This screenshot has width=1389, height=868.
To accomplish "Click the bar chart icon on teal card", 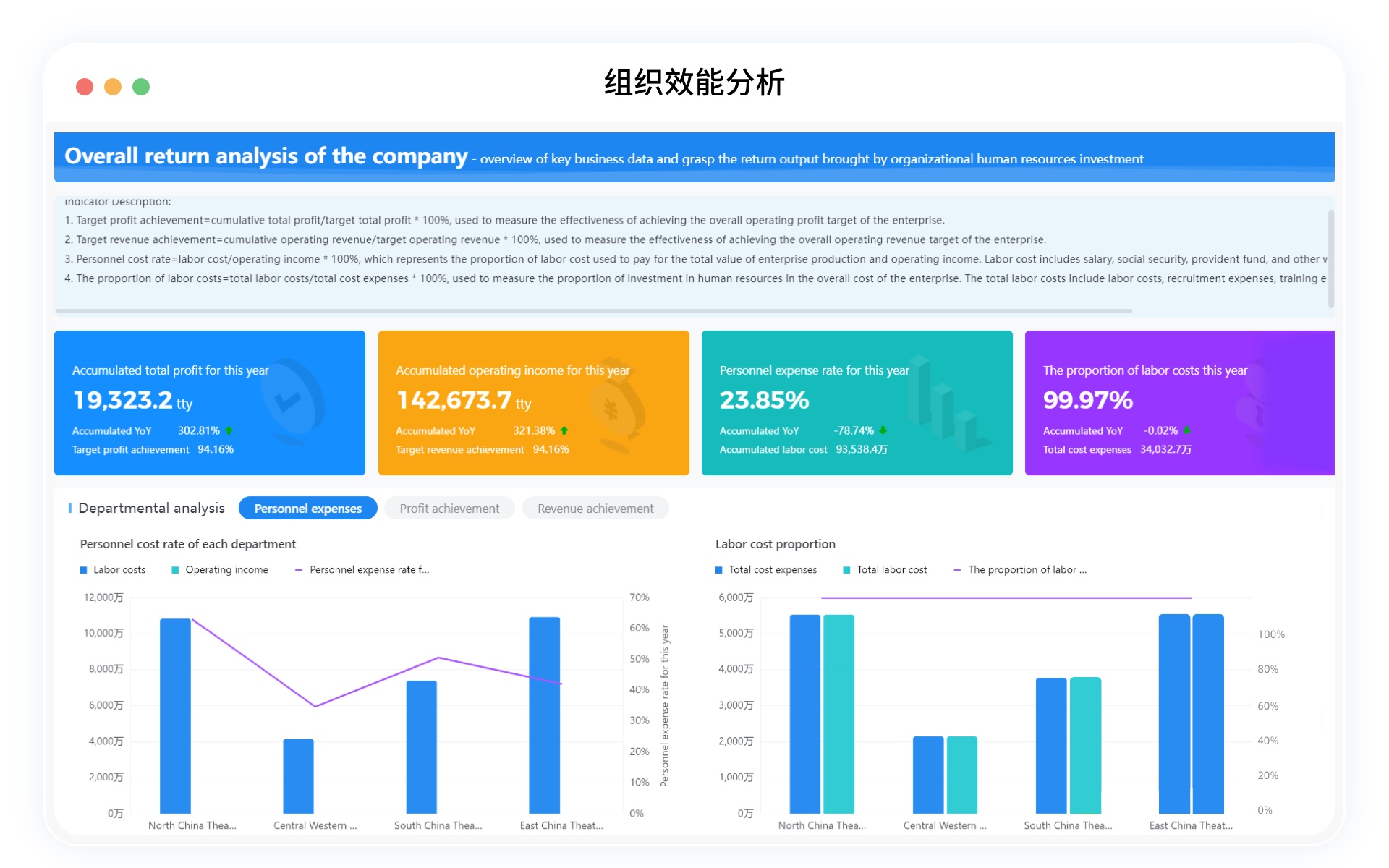I will (x=944, y=405).
